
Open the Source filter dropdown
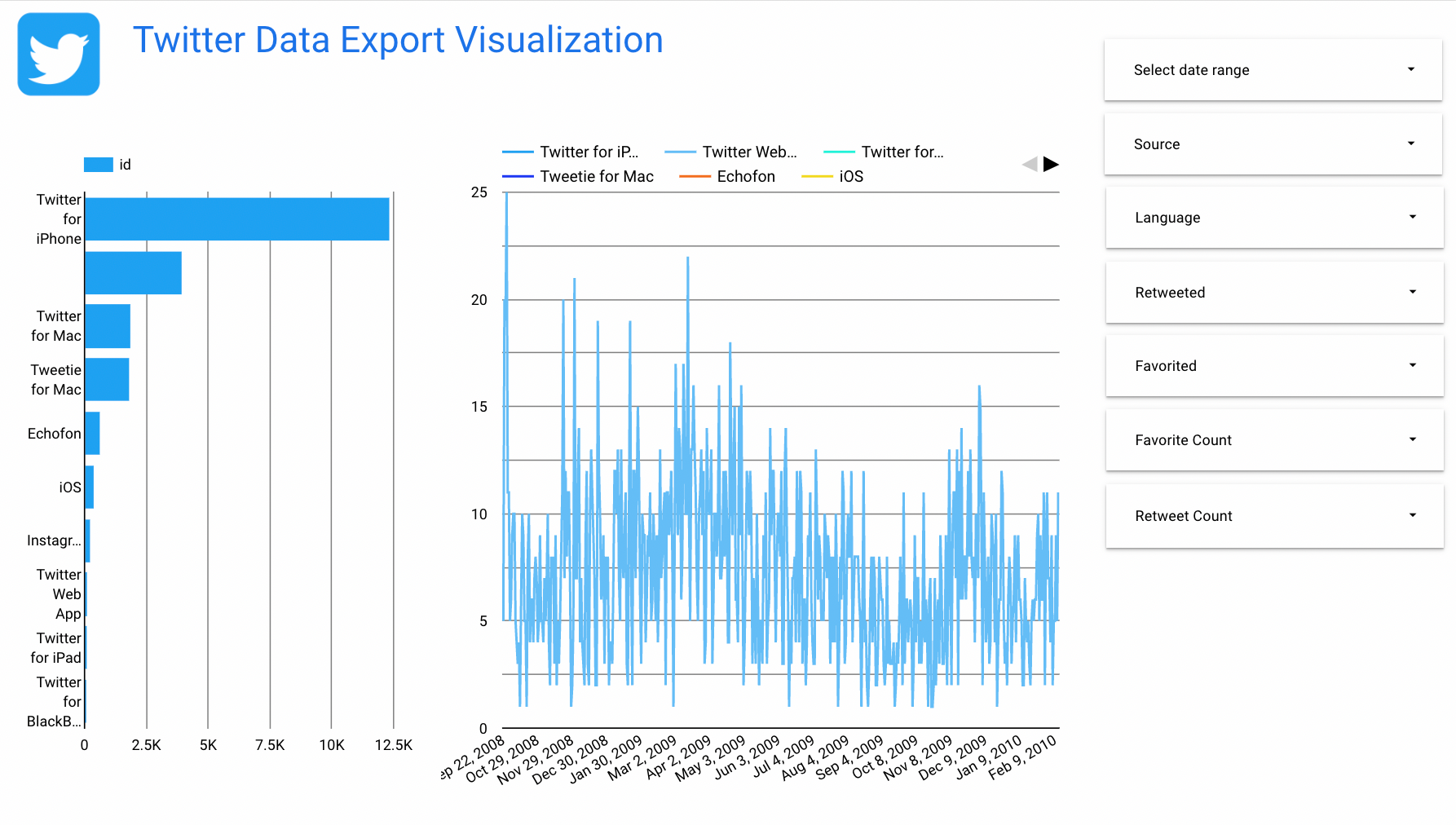coord(1273,143)
